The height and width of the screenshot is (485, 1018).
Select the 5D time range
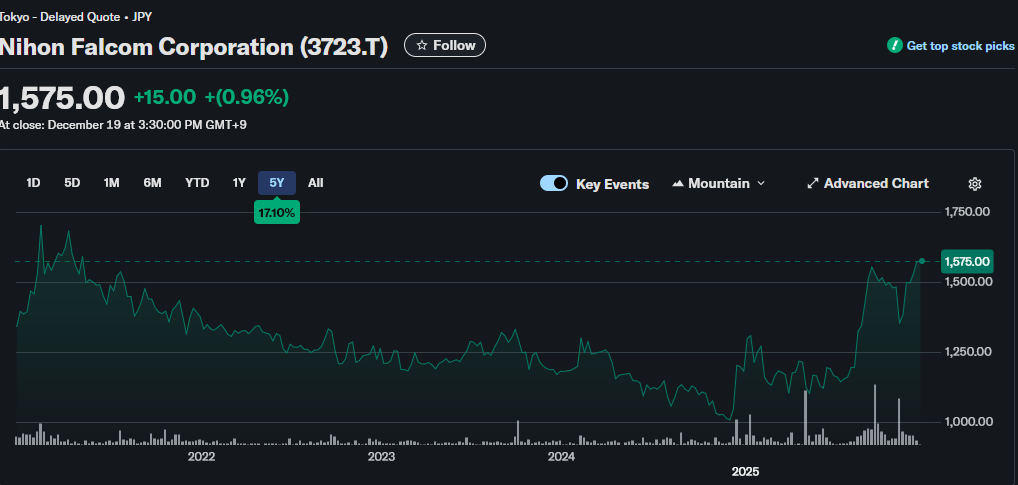tap(72, 183)
